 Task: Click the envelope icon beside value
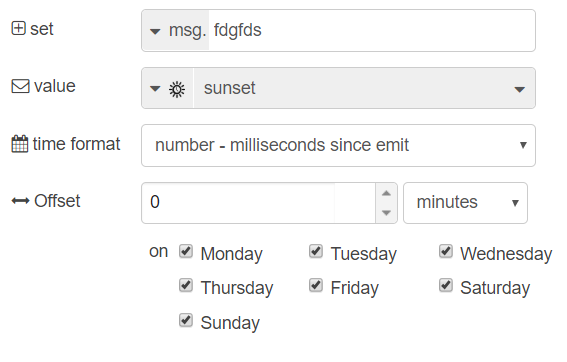point(20,86)
